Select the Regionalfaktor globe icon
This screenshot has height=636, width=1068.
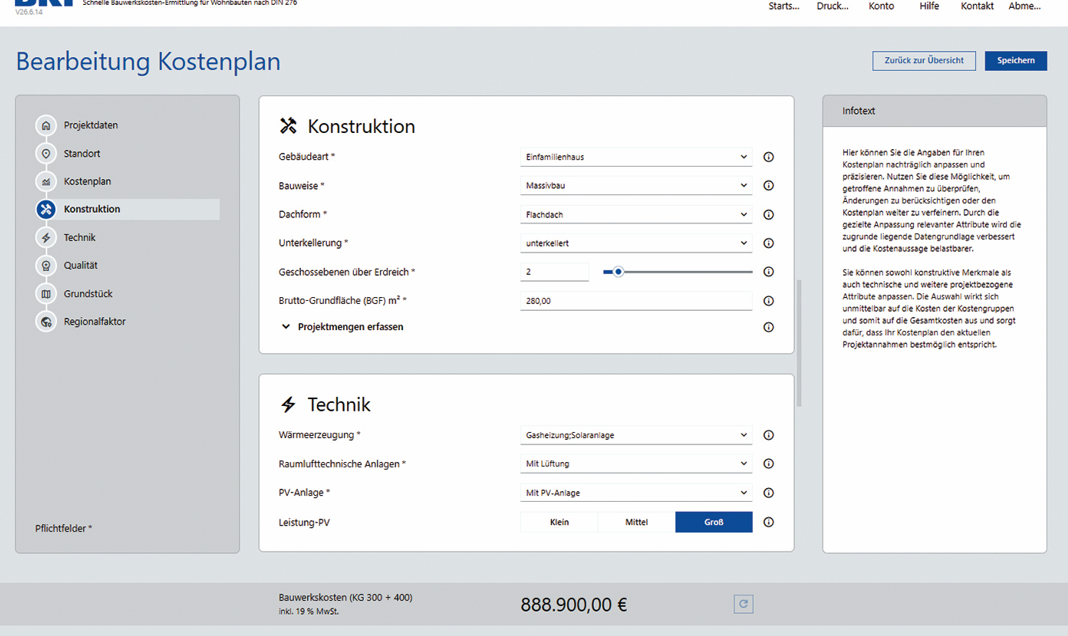point(46,322)
